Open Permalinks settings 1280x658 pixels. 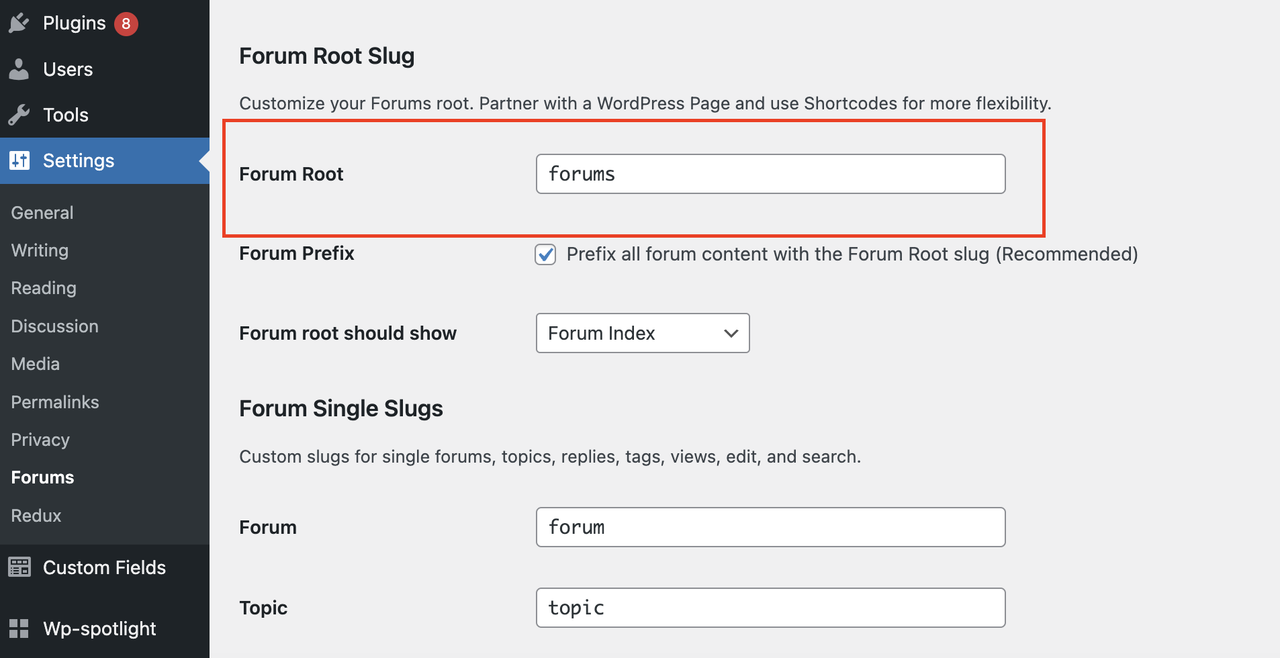55,402
